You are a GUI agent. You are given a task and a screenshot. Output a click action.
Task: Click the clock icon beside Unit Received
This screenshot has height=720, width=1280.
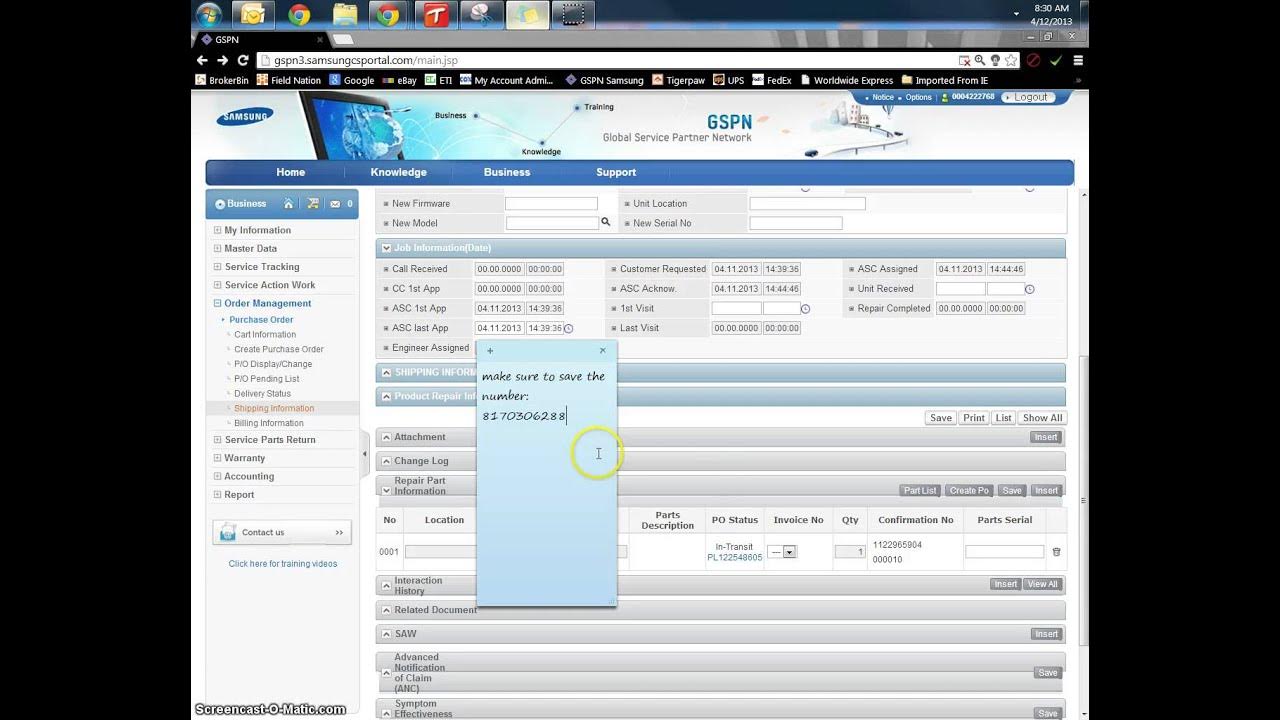(1029, 289)
